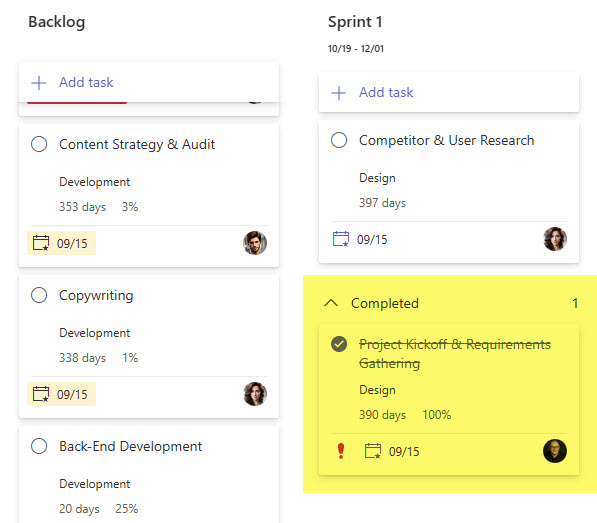Click Sprint 1 date range 10/19 - 12/01
This screenshot has width=597, height=523.
356,49
